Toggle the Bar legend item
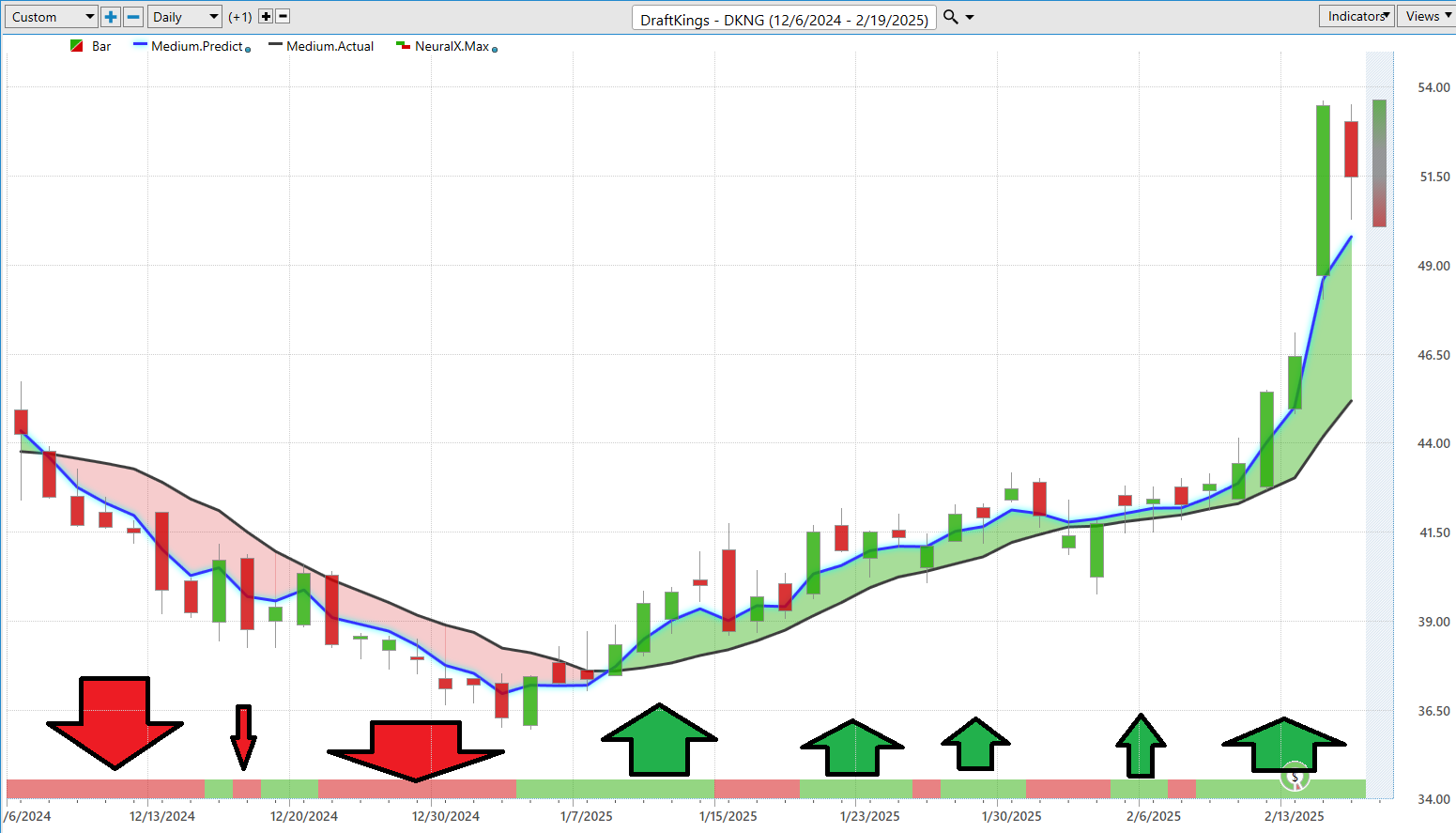Viewport: 1456px width, 833px height. point(91,46)
